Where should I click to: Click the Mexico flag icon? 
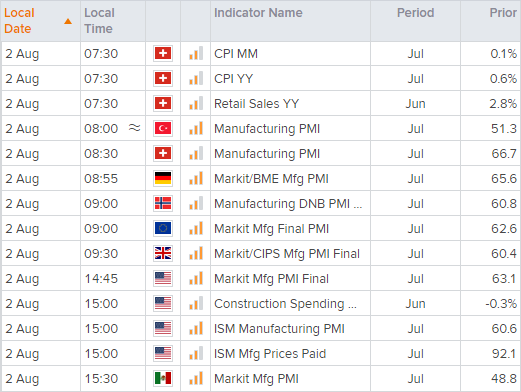[x=163, y=378]
